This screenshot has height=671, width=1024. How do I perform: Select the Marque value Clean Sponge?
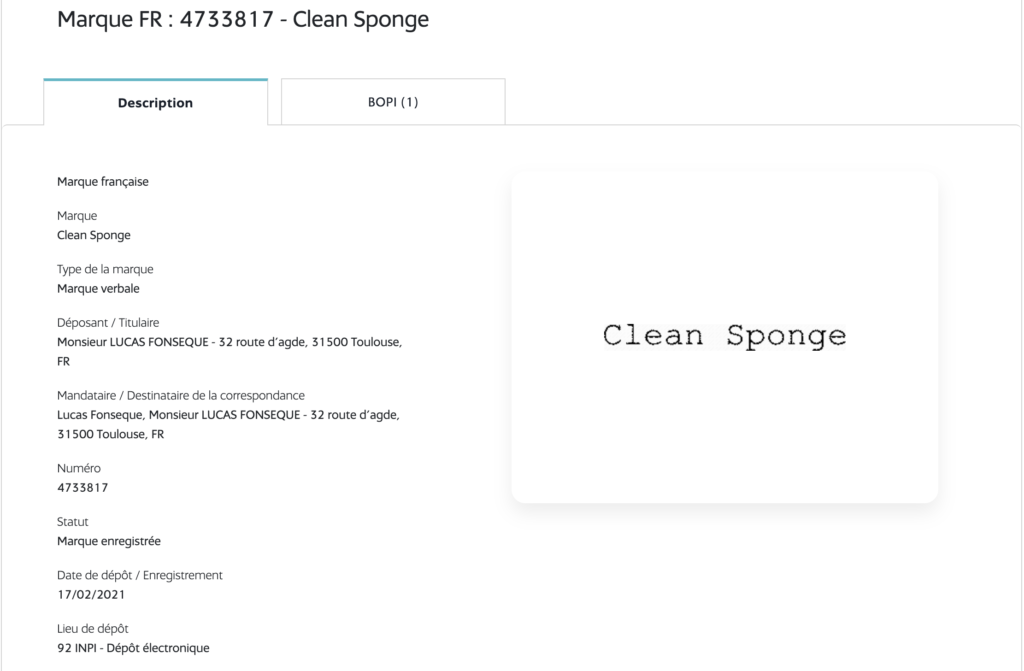93,234
